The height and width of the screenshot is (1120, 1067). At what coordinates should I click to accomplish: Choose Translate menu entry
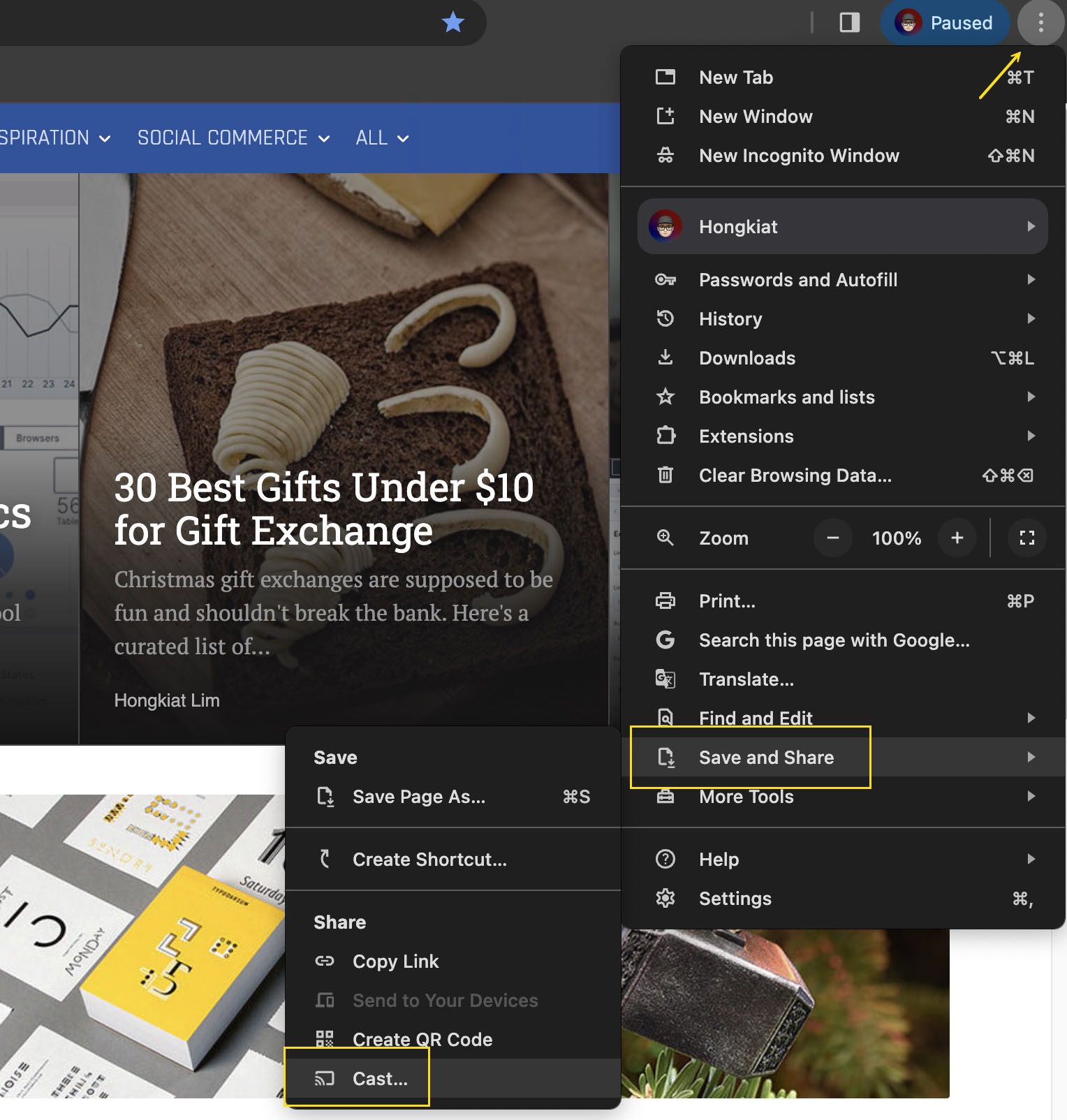[843, 679]
